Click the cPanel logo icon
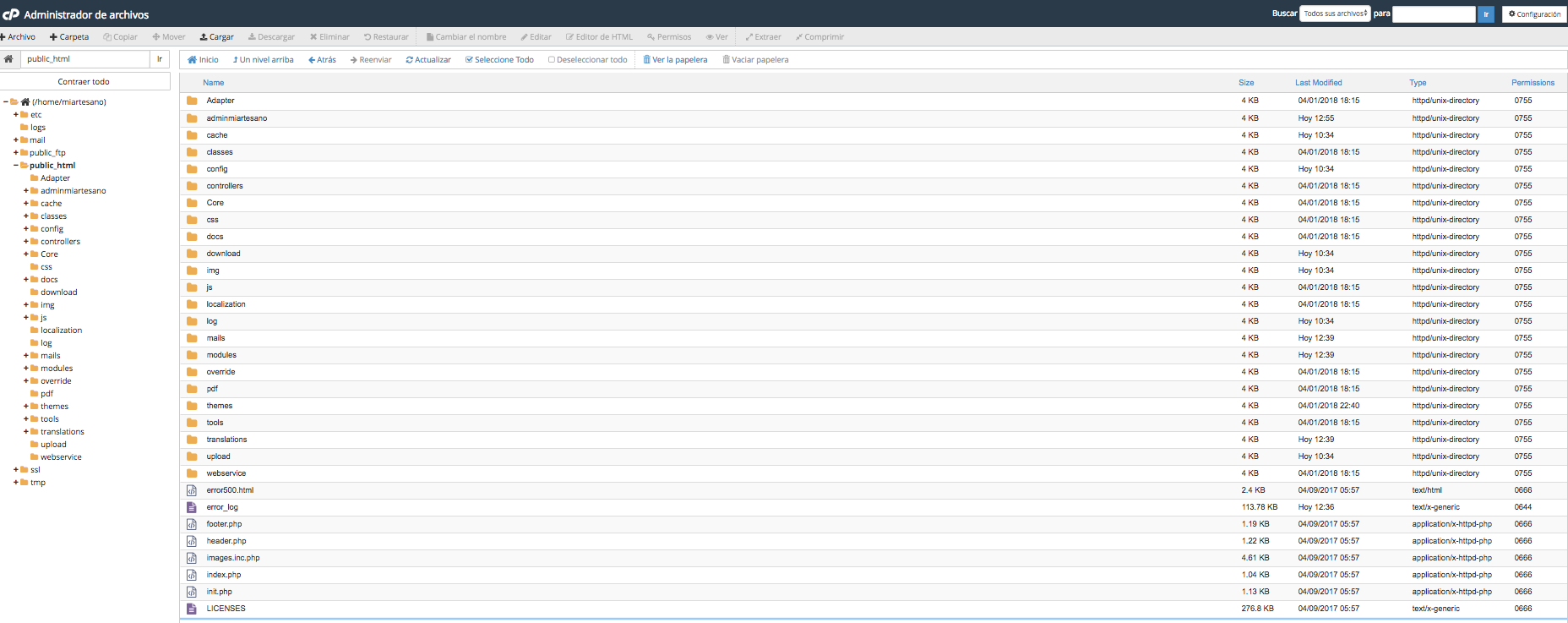The width and height of the screenshot is (1568, 623). 11,14
